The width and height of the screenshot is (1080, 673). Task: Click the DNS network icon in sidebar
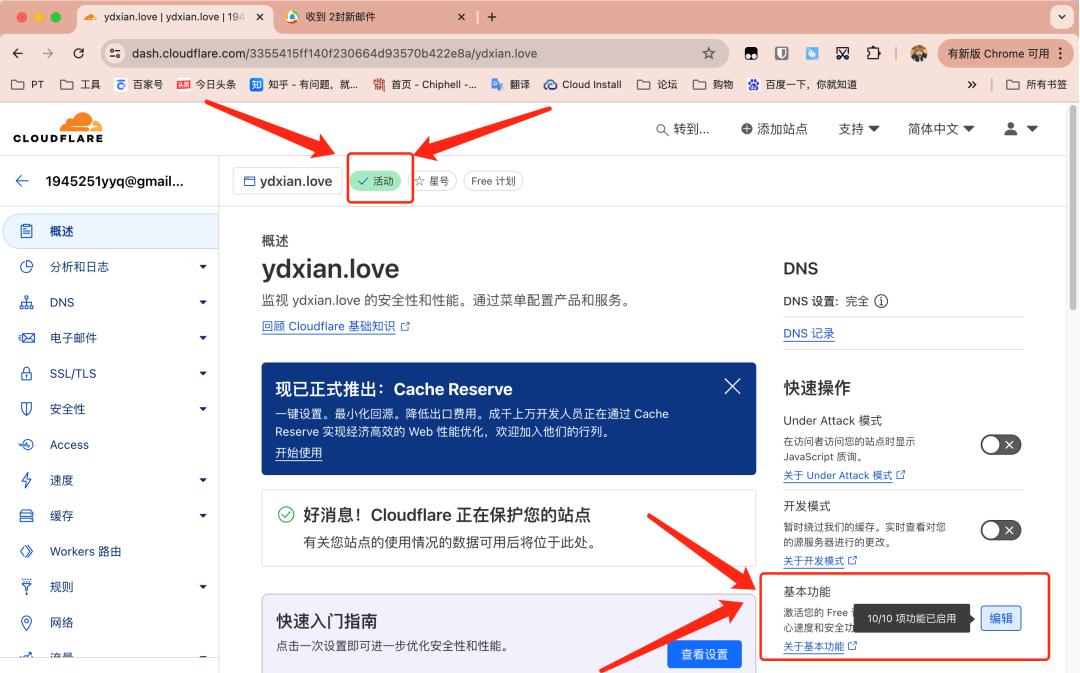[x=26, y=302]
